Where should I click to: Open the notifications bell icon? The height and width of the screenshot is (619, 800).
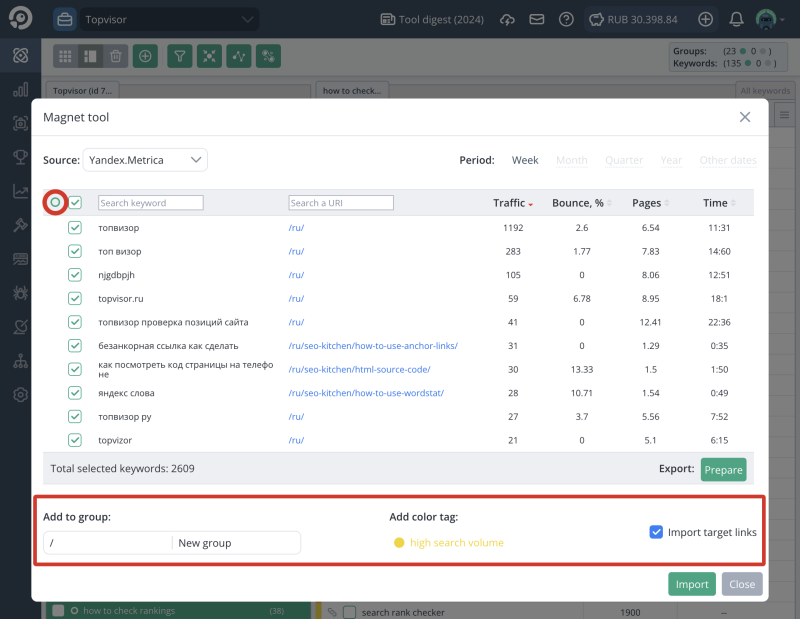pyautogui.click(x=737, y=18)
